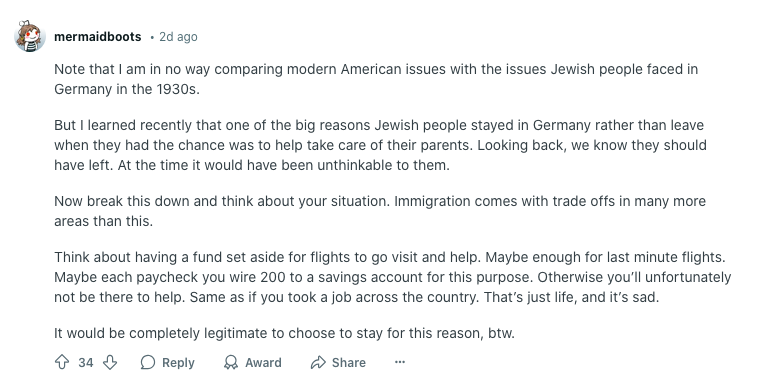Click the "2d ago" timestamp permalink

point(178,37)
